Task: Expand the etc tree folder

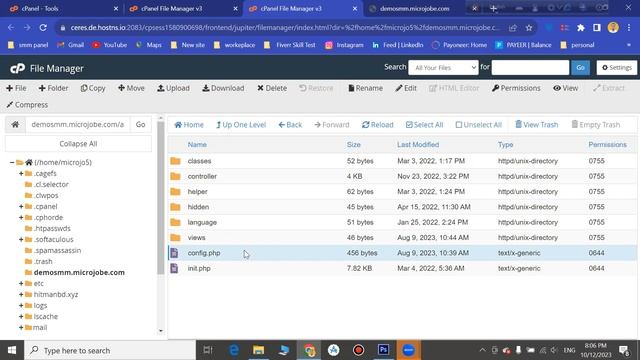Action: coord(21,283)
